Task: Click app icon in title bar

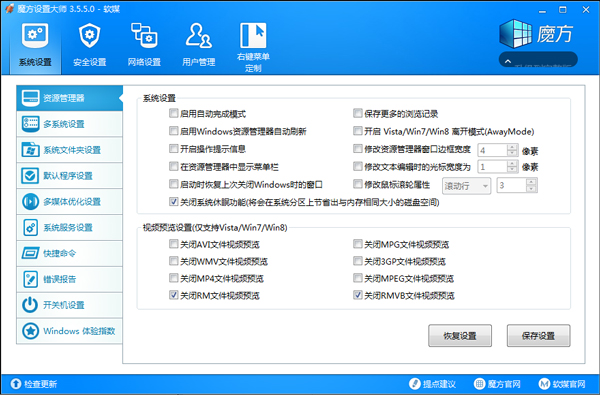Action: (x=10, y=9)
